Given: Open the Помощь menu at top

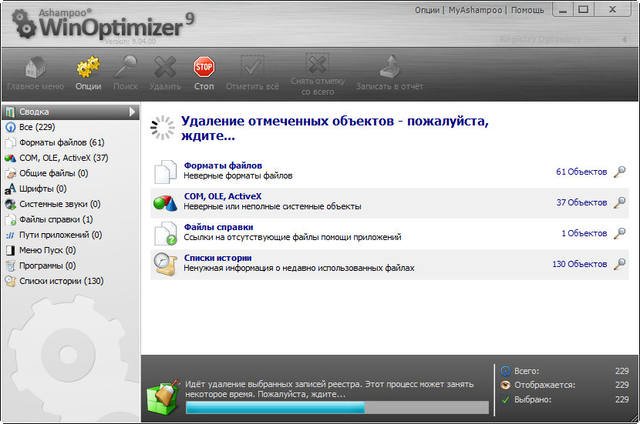Looking at the screenshot, I should coord(527,10).
